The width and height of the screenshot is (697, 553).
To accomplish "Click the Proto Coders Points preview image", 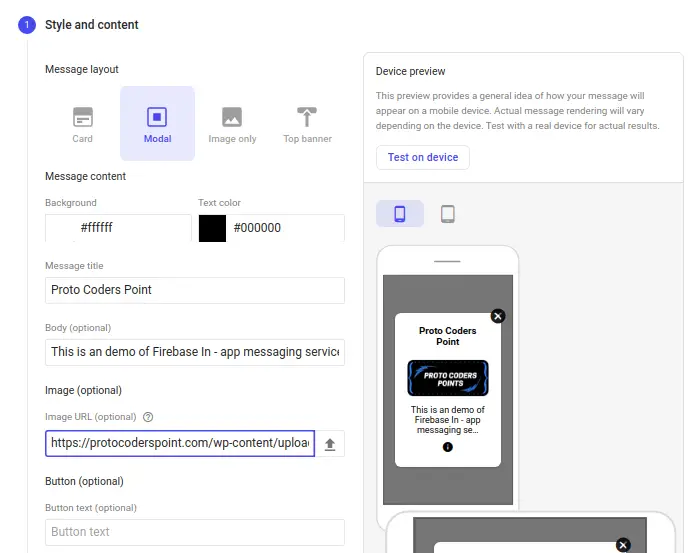I will (x=448, y=378).
